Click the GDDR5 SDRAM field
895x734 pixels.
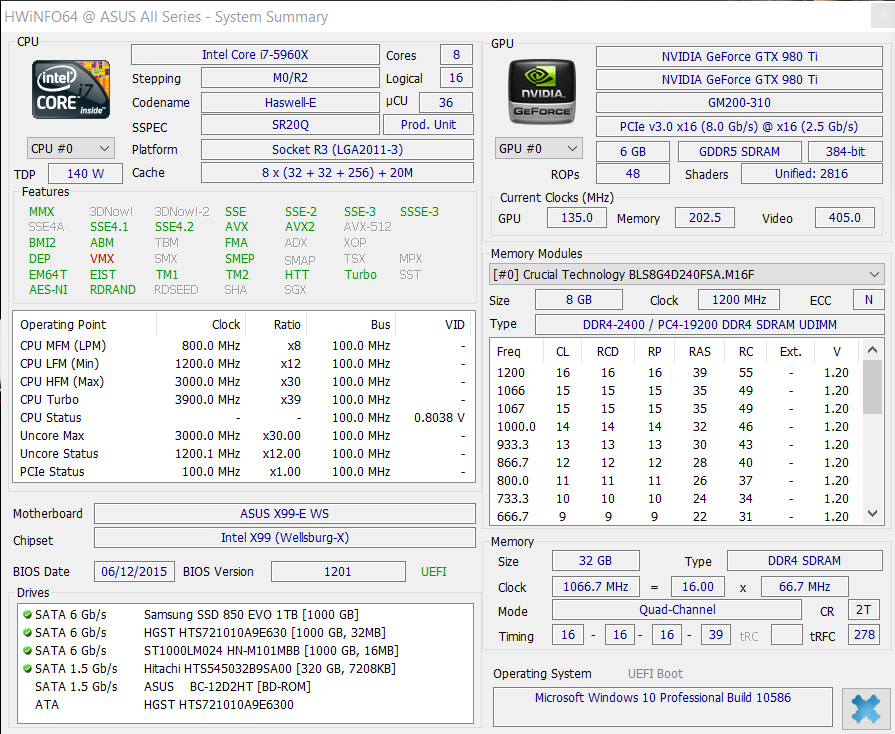[739, 152]
